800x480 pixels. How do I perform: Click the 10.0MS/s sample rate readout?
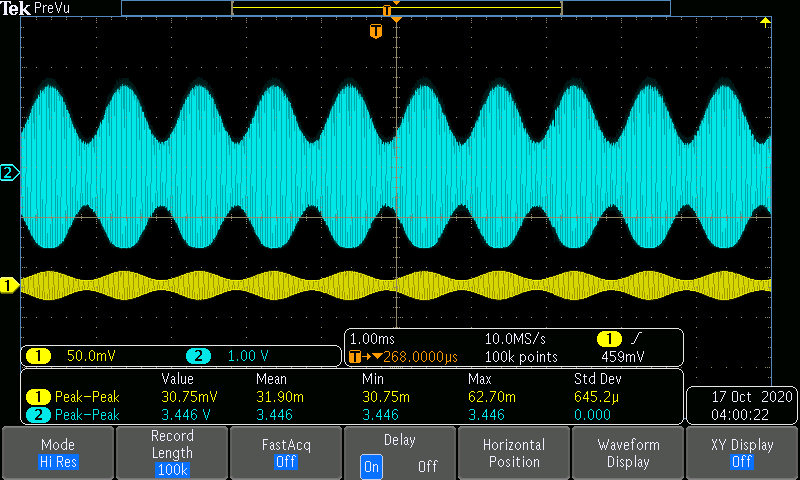515,339
